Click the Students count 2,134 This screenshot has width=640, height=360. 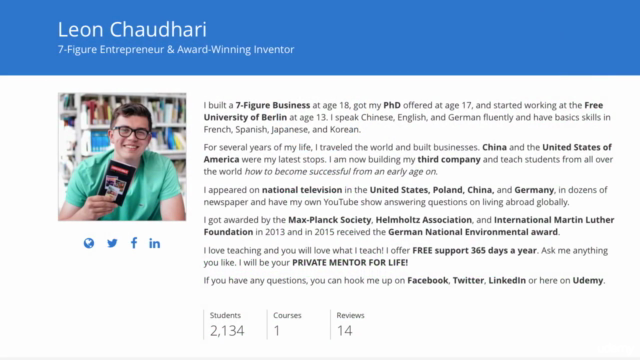(x=227, y=331)
